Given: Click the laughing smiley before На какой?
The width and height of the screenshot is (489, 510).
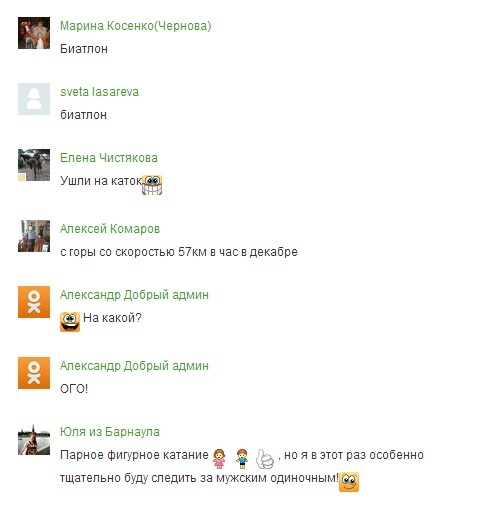Looking at the screenshot, I should tap(70, 322).
